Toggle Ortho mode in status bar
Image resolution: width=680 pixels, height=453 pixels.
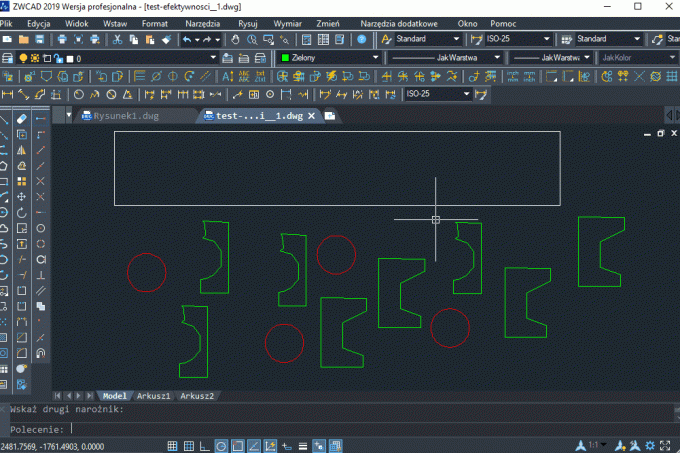point(205,446)
